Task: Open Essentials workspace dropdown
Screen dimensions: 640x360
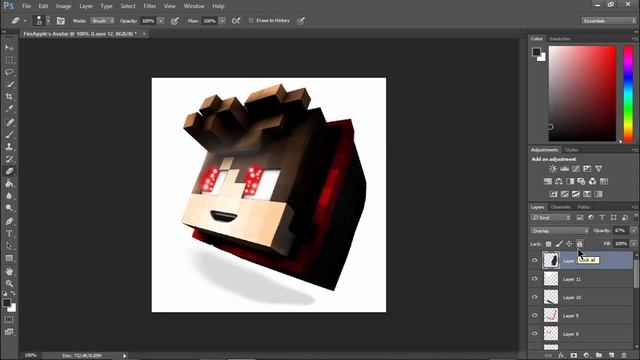Action: (609, 20)
